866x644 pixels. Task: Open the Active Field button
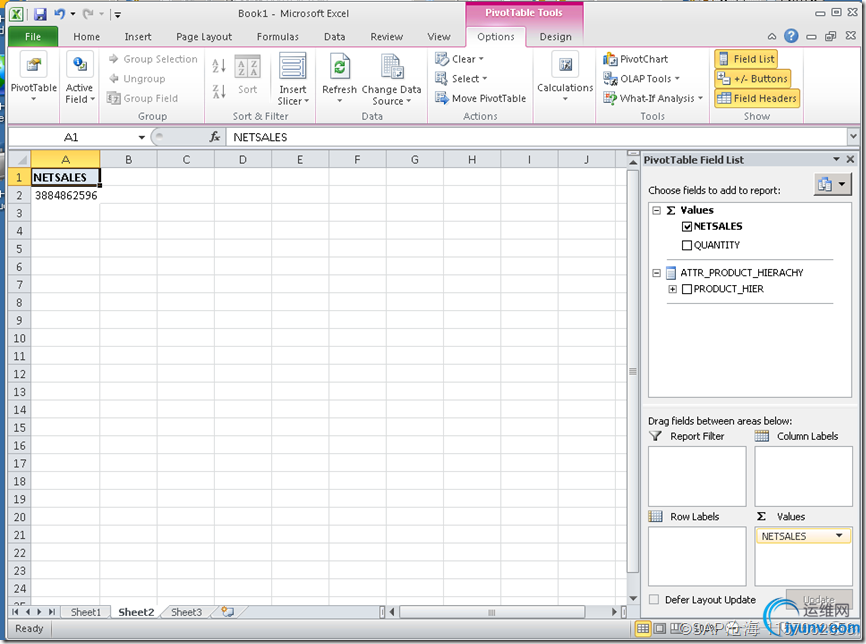coord(80,78)
